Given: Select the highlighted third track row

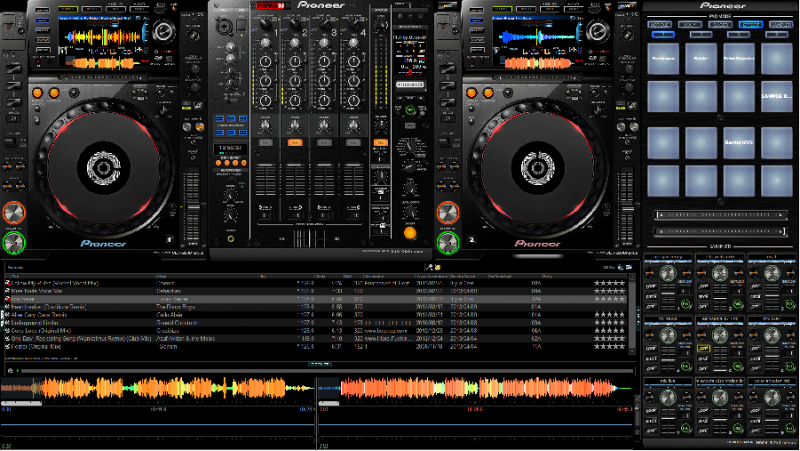Looking at the screenshot, I should (x=316, y=299).
